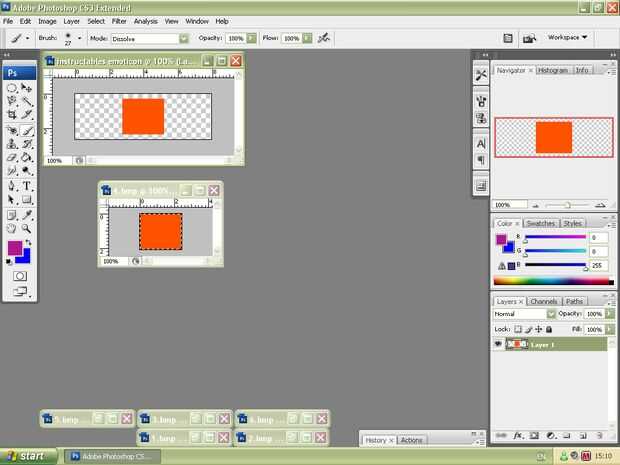
Task: Open the Image menu
Action: click(47, 21)
